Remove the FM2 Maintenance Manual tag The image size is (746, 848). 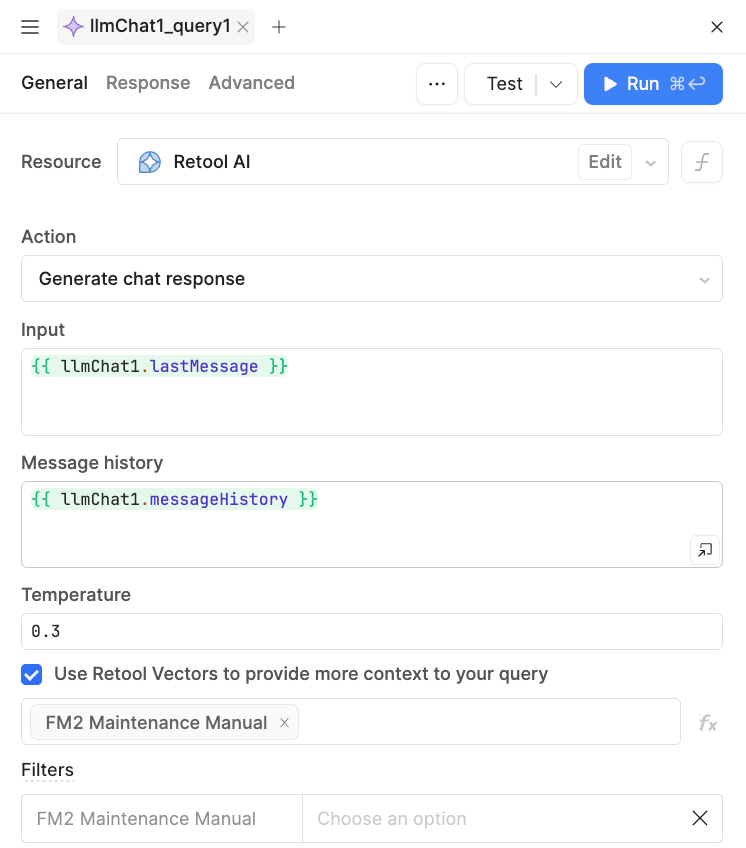(284, 722)
